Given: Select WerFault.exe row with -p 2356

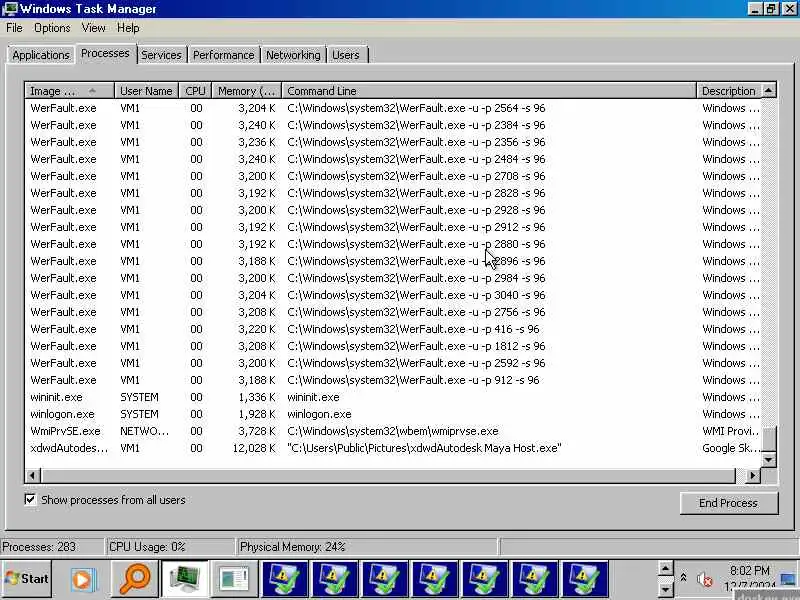Looking at the screenshot, I should pyautogui.click(x=393, y=142).
